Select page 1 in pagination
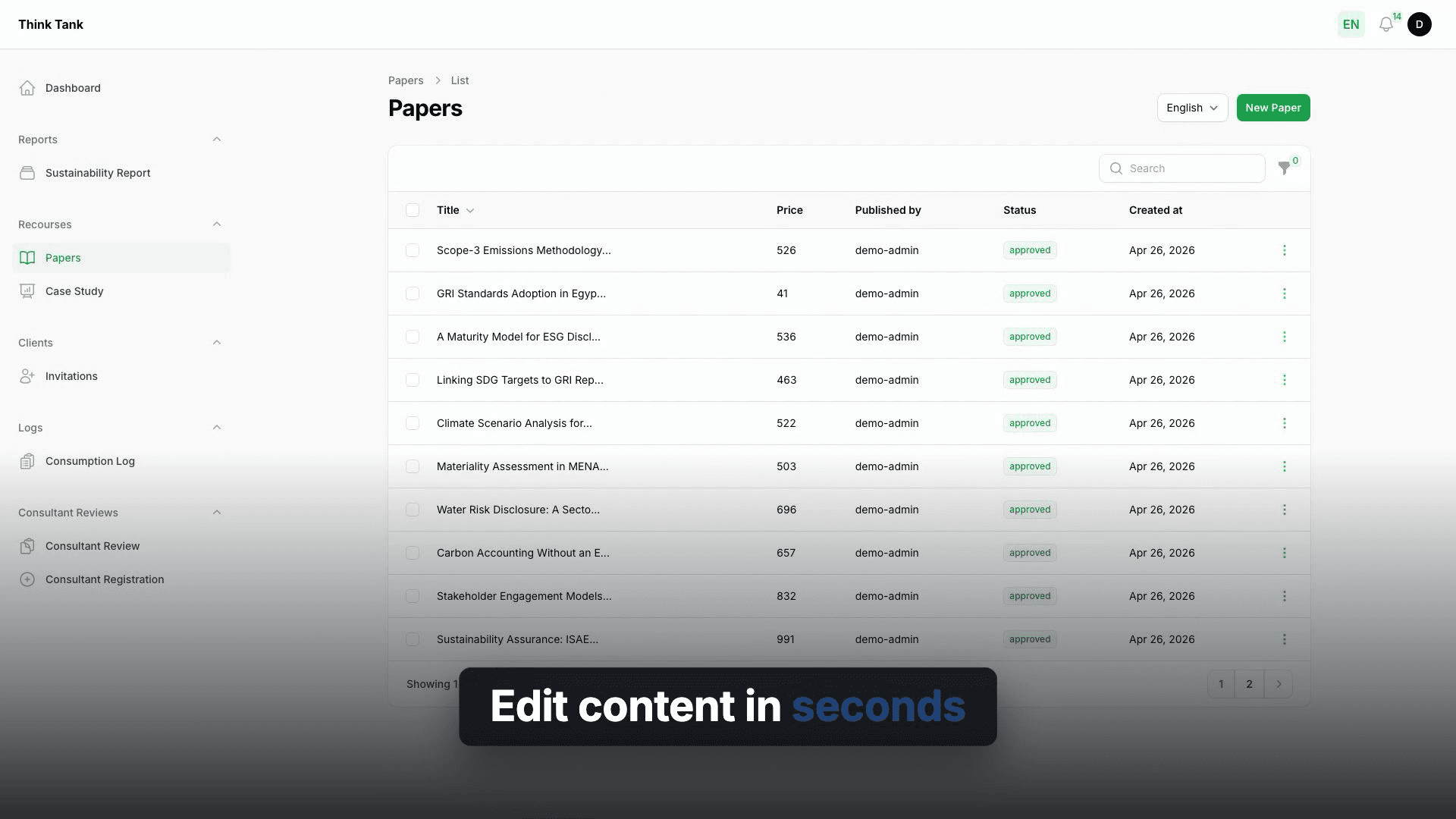This screenshot has height=819, width=1456. coord(1221,684)
